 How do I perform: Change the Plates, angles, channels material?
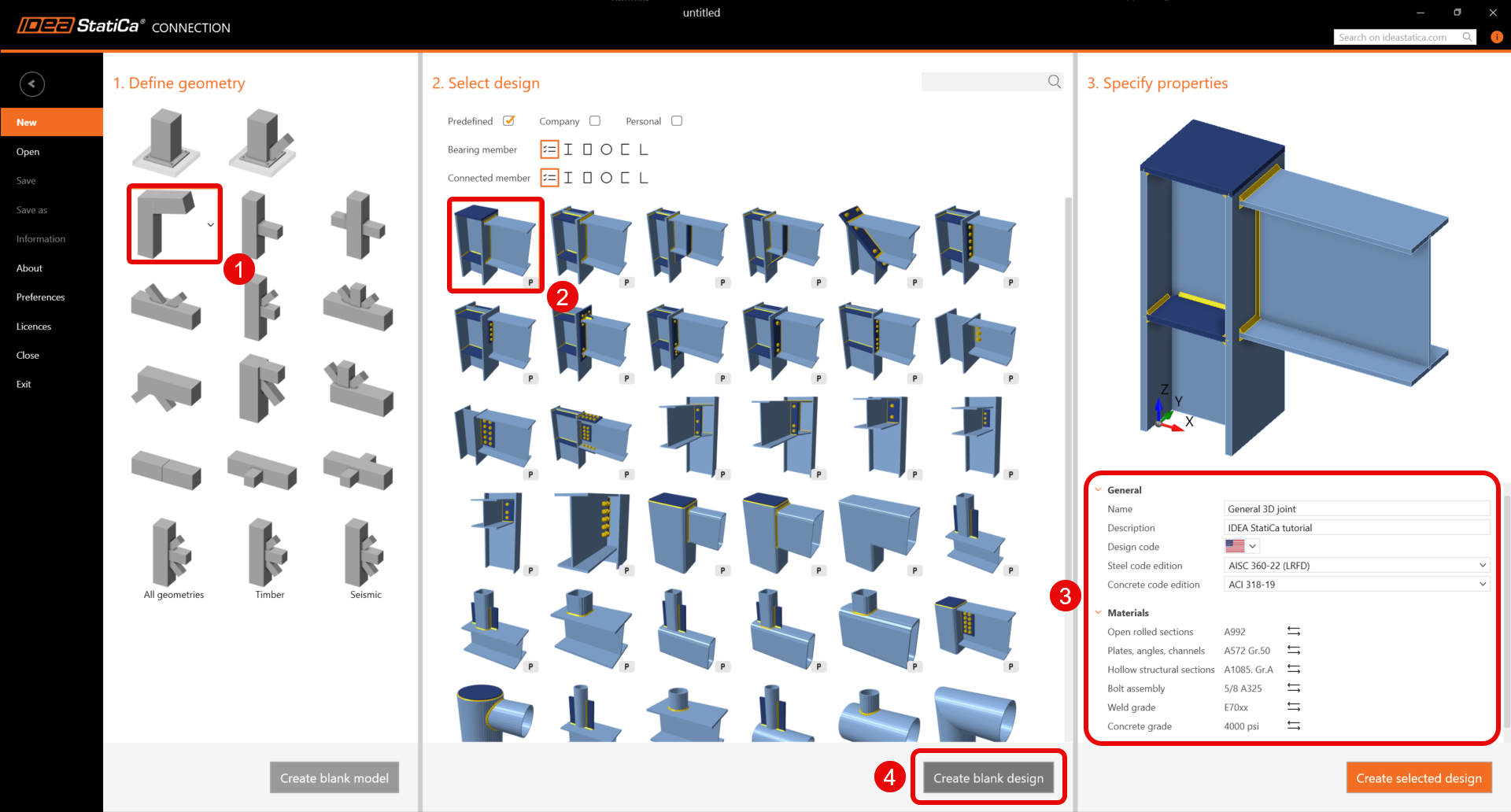click(x=1294, y=651)
